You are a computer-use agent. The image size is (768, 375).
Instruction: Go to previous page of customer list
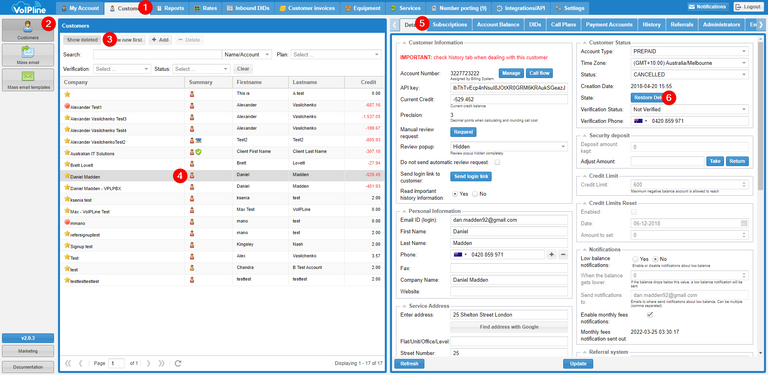point(81,363)
